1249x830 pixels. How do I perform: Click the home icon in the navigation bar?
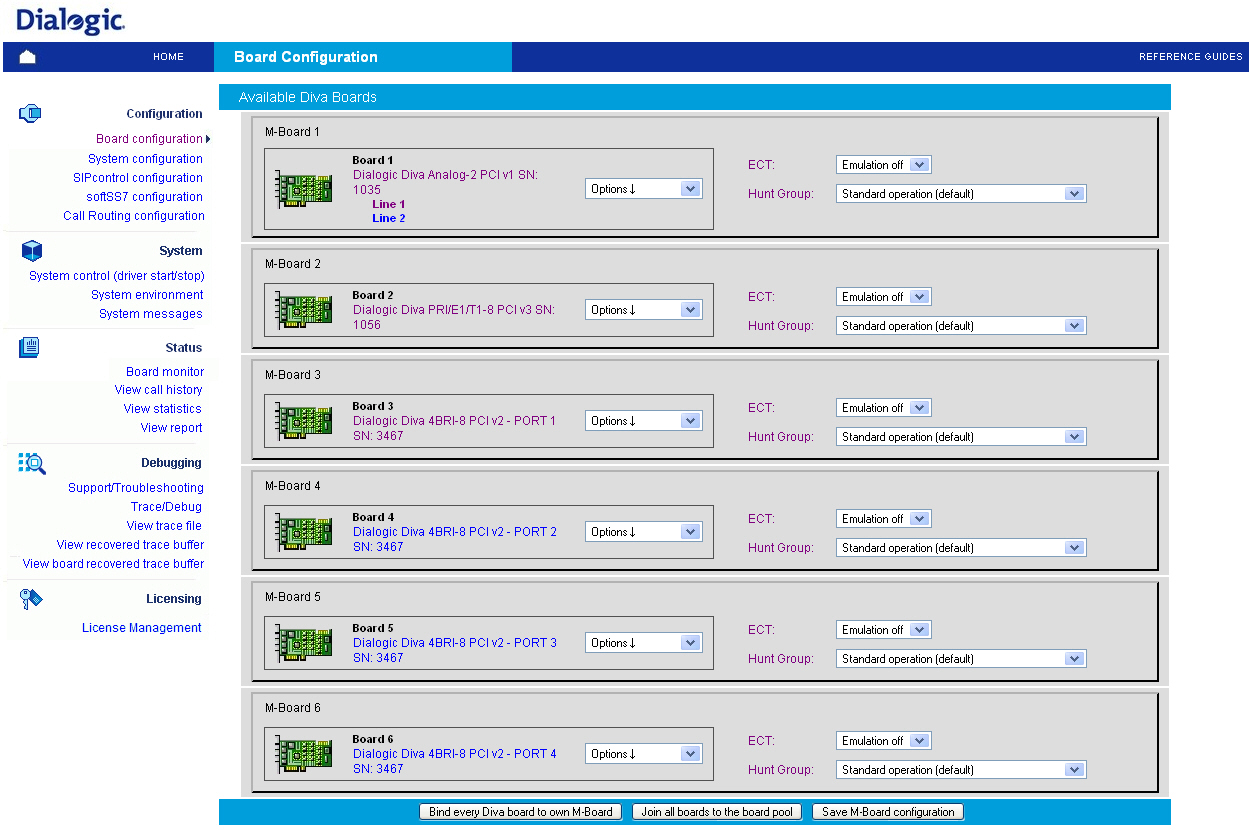(x=27, y=57)
